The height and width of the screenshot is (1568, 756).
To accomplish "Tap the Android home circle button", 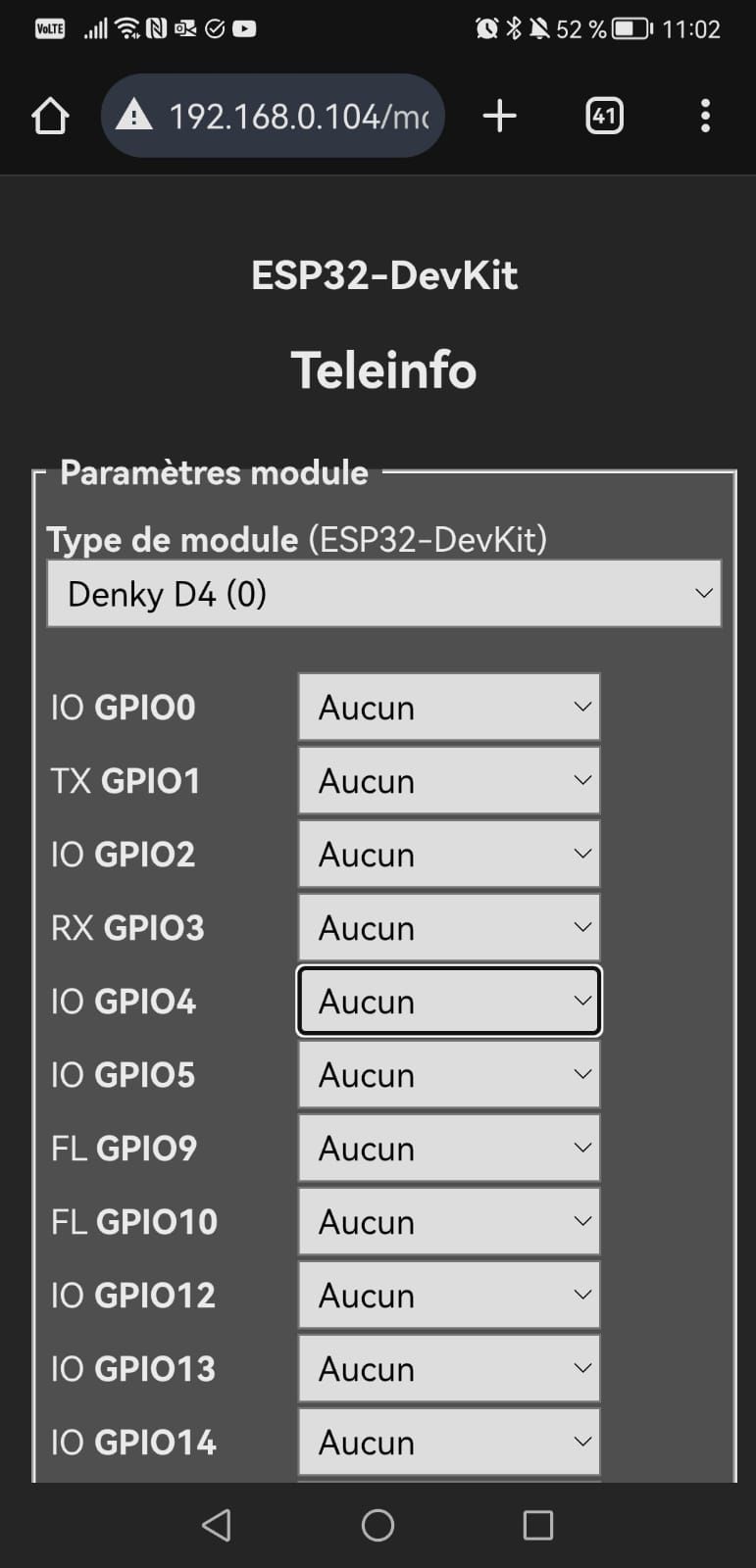I will (378, 1525).
